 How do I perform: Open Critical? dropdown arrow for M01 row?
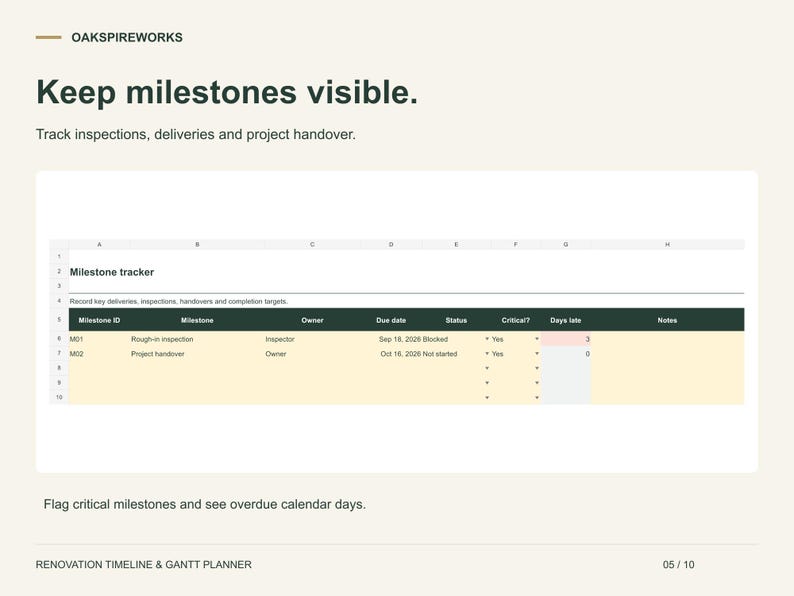pos(537,339)
